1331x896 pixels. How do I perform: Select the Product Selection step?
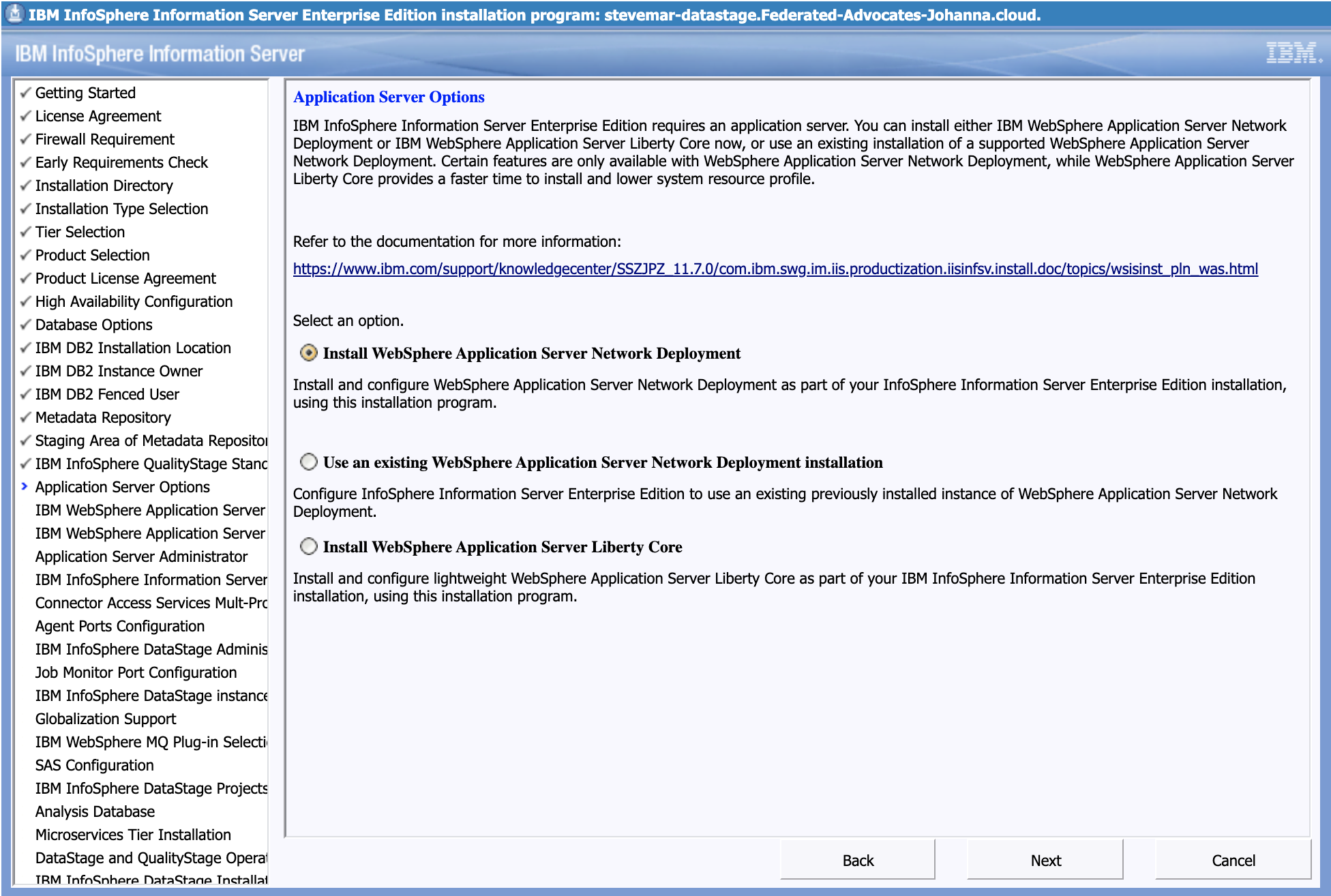(x=92, y=255)
